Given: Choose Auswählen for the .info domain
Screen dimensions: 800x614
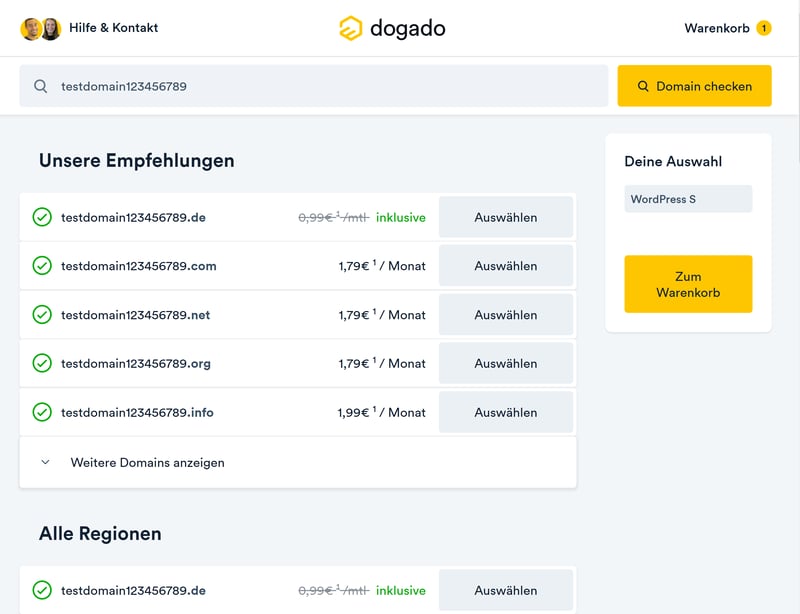Looking at the screenshot, I should click(x=505, y=412).
